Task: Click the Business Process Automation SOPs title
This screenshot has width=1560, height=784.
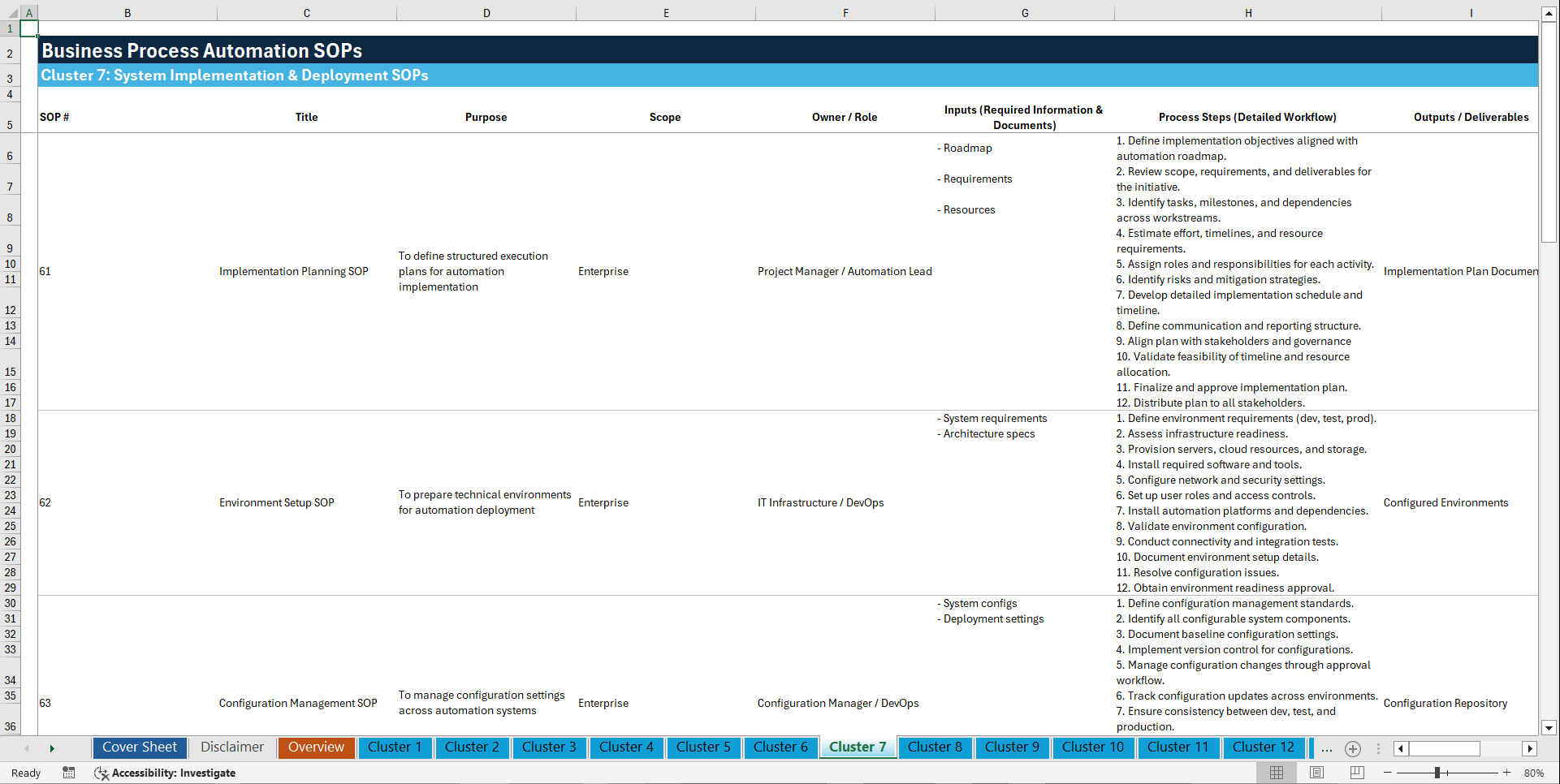Action: [202, 50]
